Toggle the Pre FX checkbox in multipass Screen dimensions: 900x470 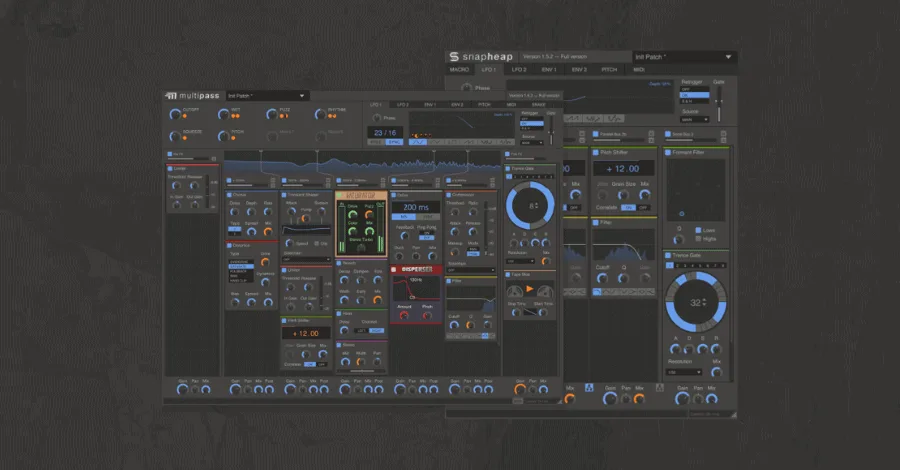click(x=170, y=154)
